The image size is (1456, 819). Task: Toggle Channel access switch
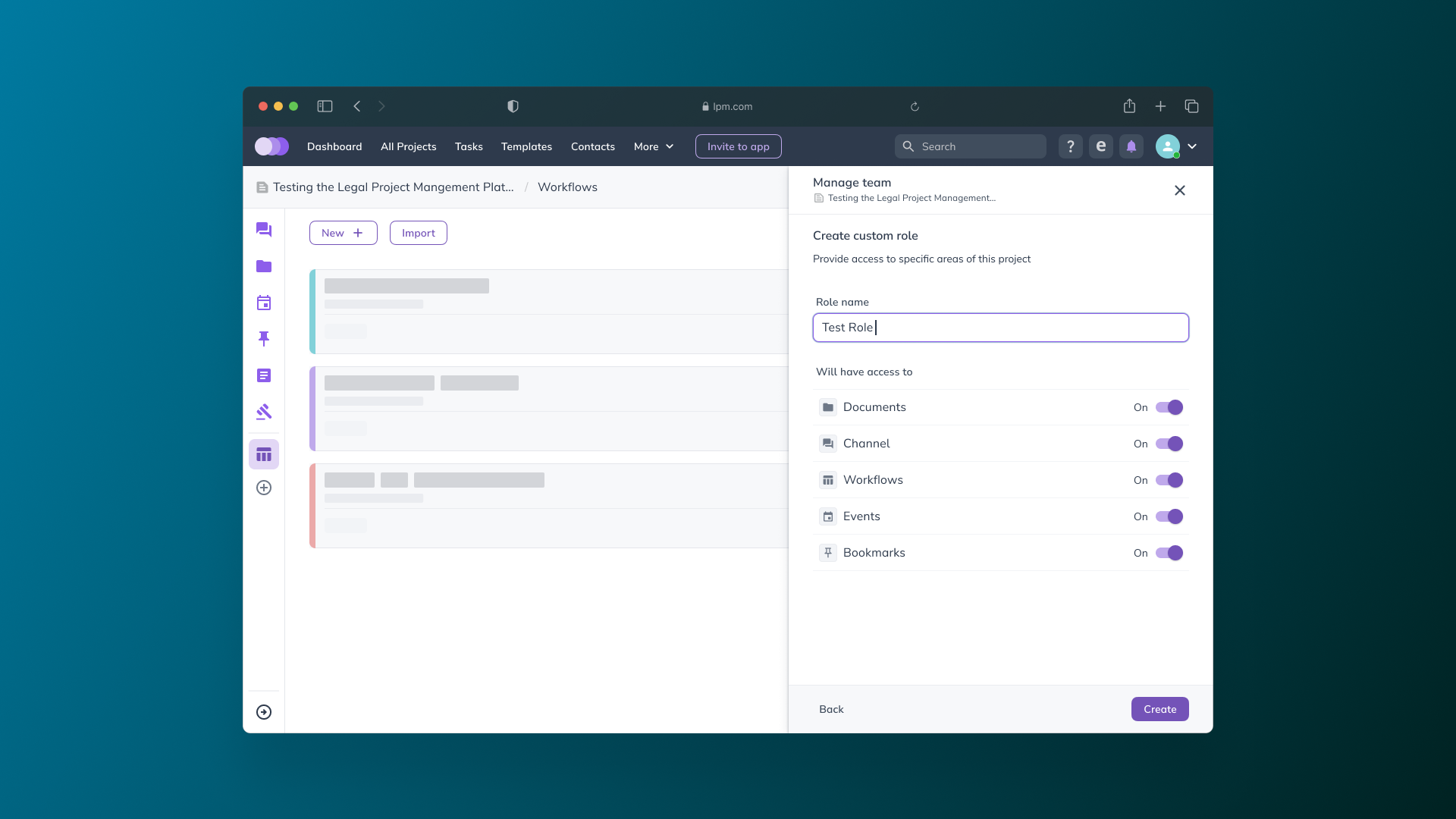tap(1169, 444)
